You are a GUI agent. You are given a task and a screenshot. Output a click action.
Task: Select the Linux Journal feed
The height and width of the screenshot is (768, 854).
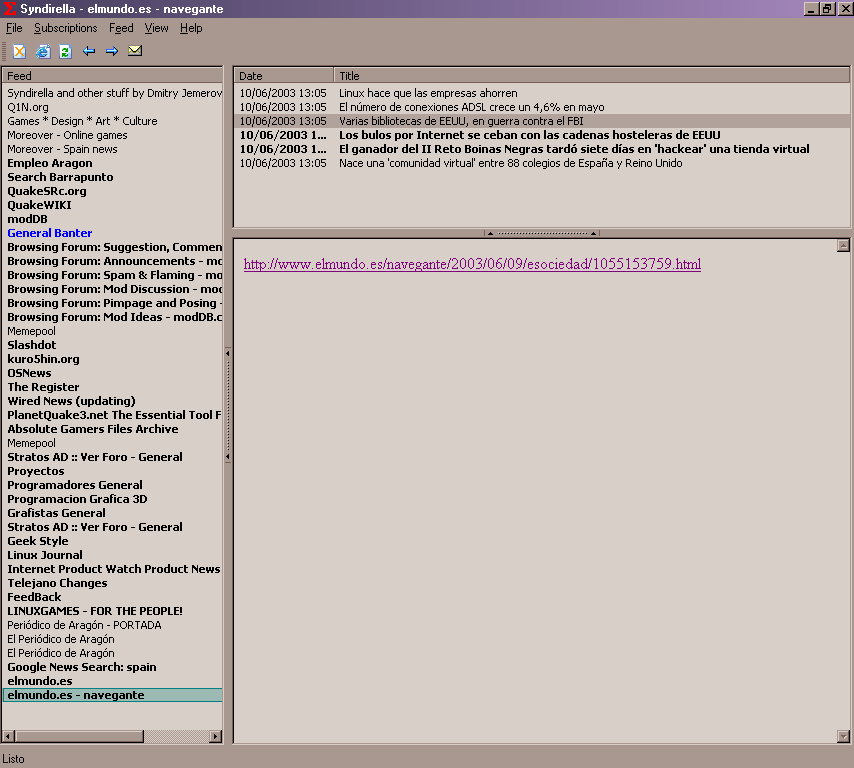[x=113, y=556]
